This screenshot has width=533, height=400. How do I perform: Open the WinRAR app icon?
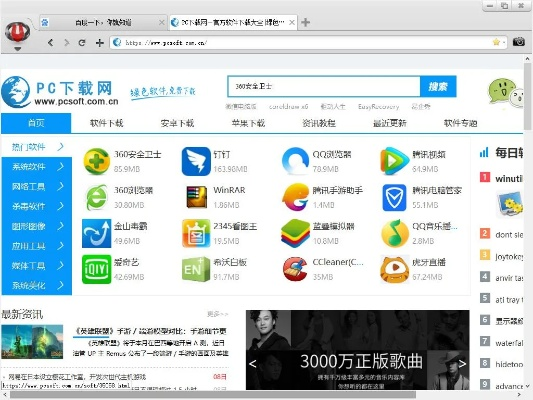coord(196,197)
